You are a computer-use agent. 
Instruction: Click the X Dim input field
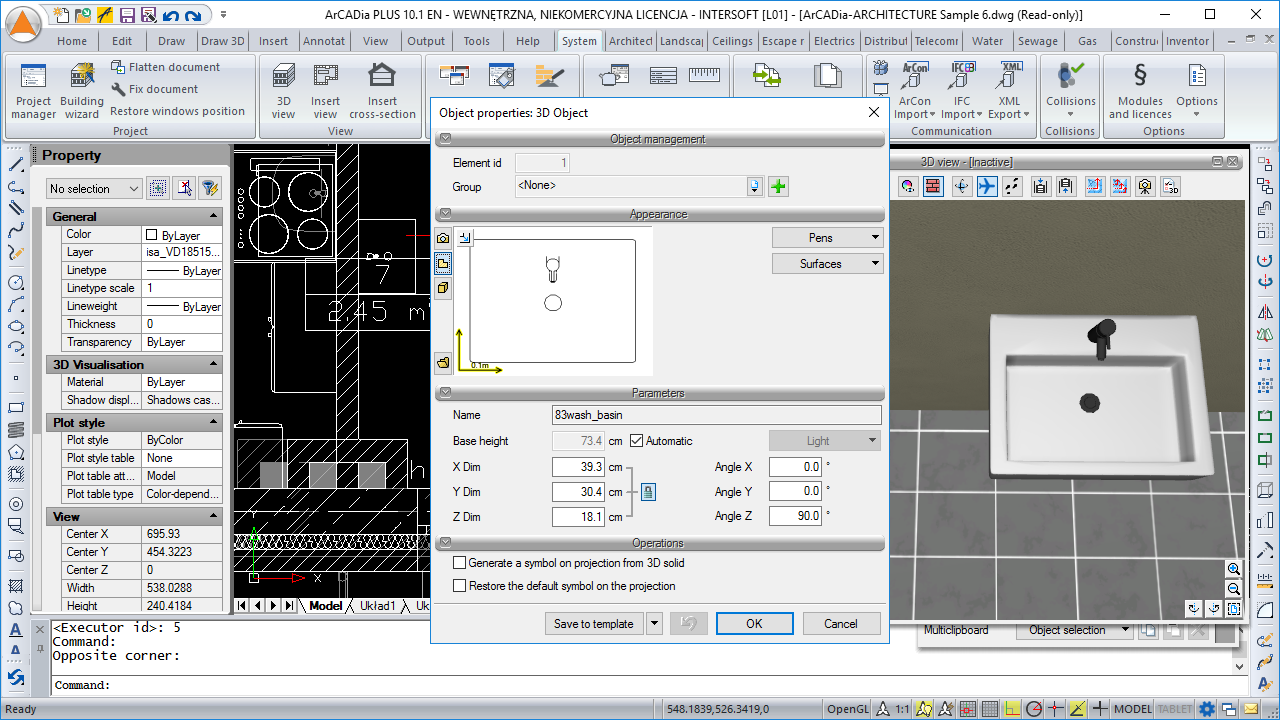(x=579, y=467)
